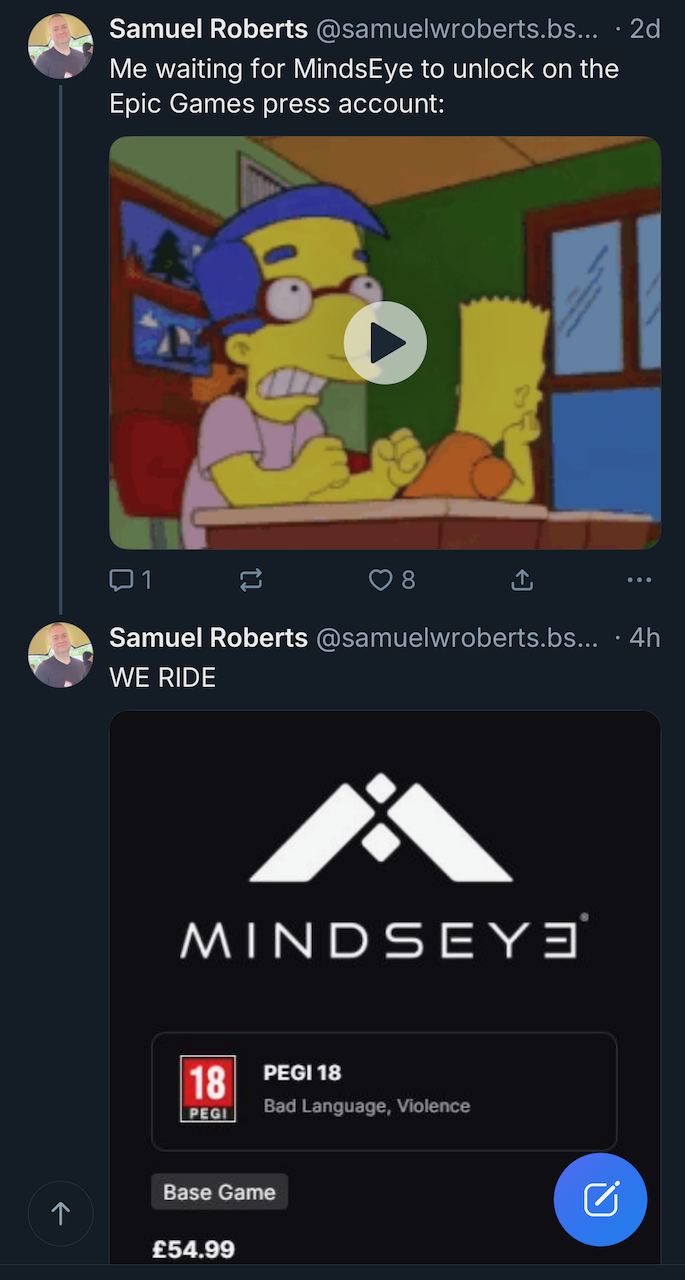This screenshot has width=685, height=1280.
Task: Jump back to top with arrow button
Action: [61, 1214]
